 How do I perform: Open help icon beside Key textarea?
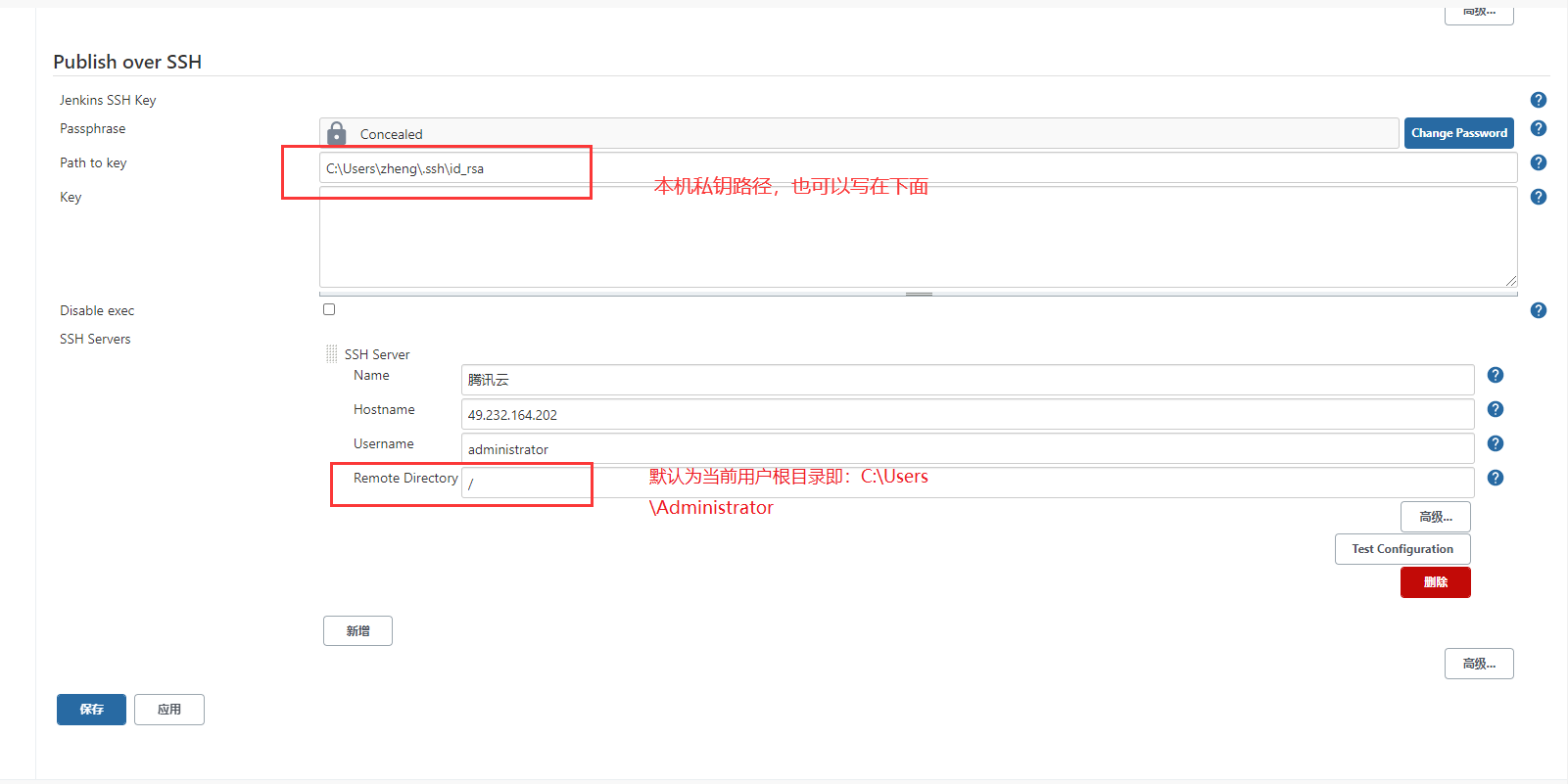click(x=1539, y=197)
